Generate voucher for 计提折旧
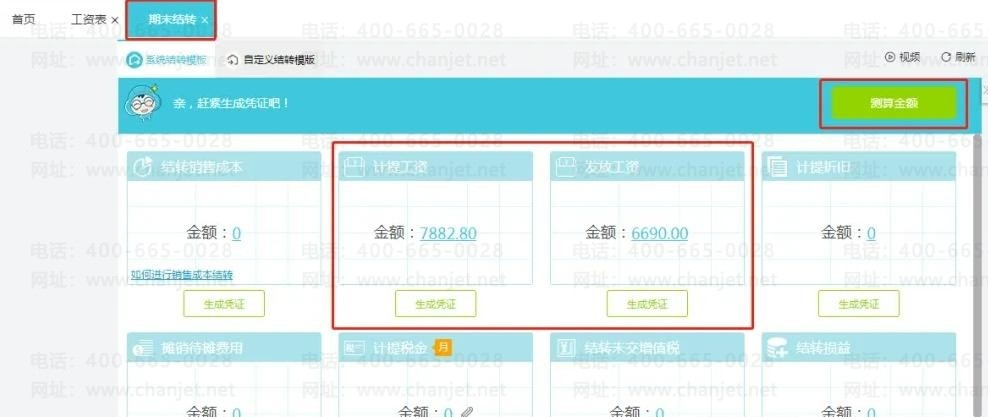Viewport: 988px width, 417px height. click(x=859, y=304)
